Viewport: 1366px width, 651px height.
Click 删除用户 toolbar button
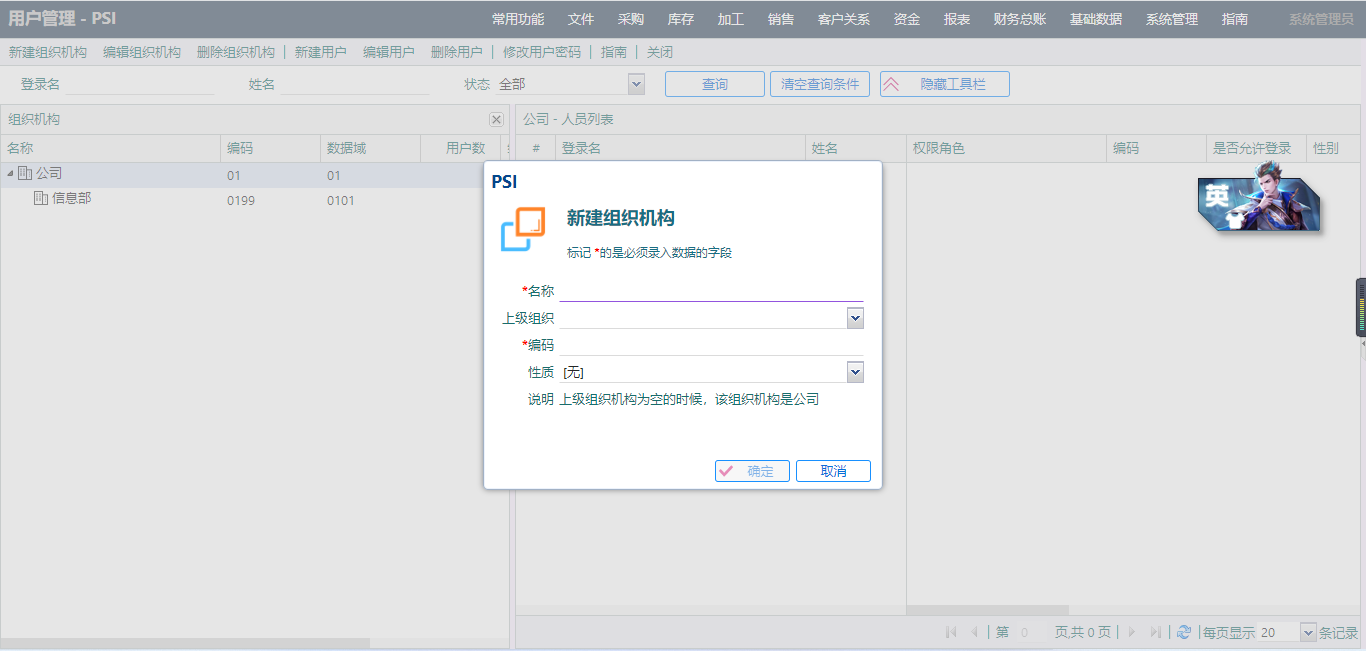[x=457, y=52]
